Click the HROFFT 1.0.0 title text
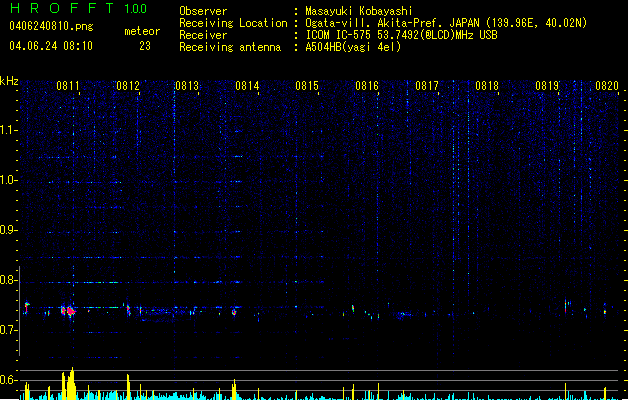This screenshot has width=629, height=400. [x=79, y=8]
